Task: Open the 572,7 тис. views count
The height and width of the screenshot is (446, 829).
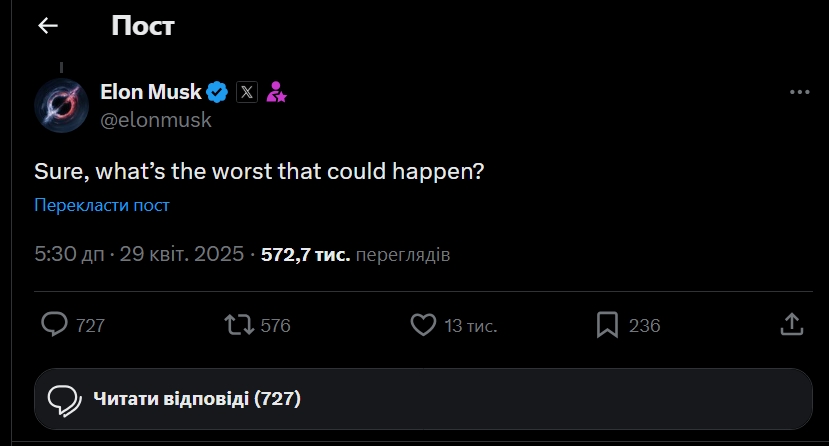Action: (305, 254)
